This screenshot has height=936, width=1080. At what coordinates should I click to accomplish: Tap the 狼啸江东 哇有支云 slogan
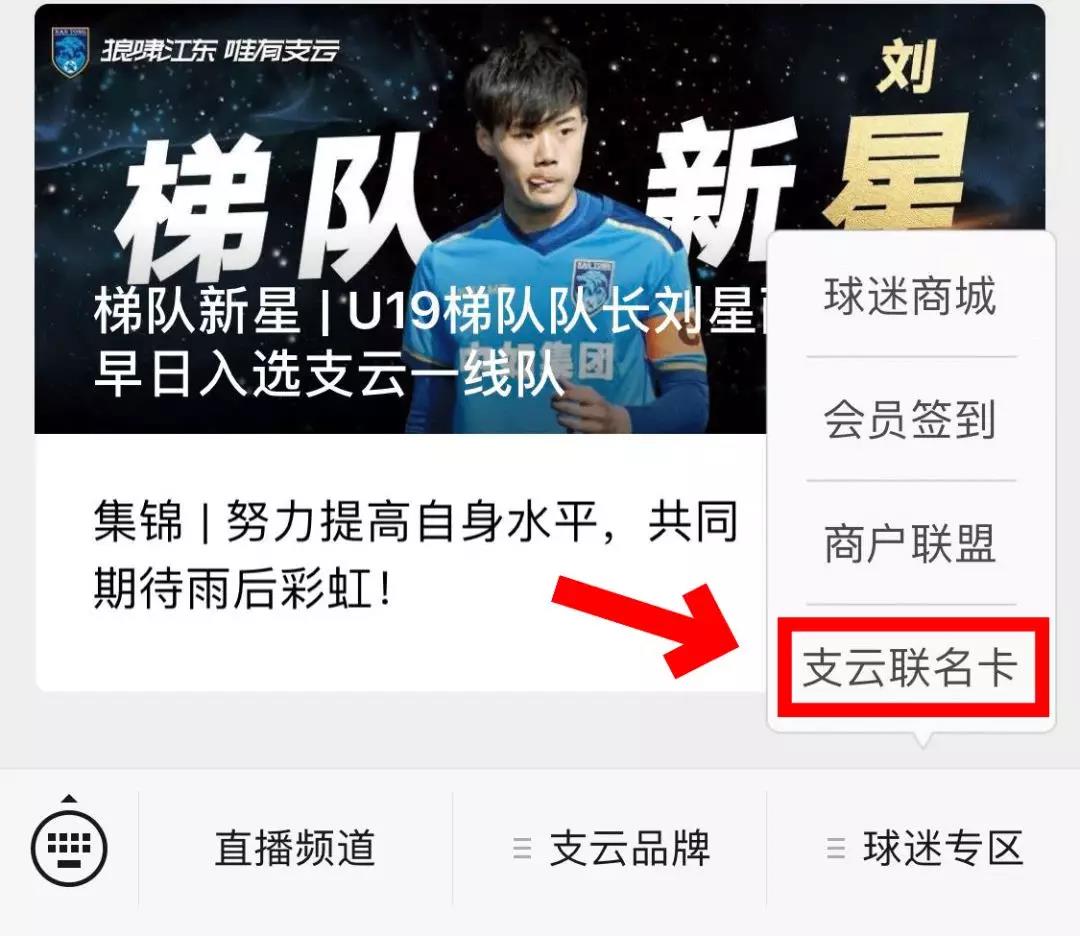tap(220, 50)
